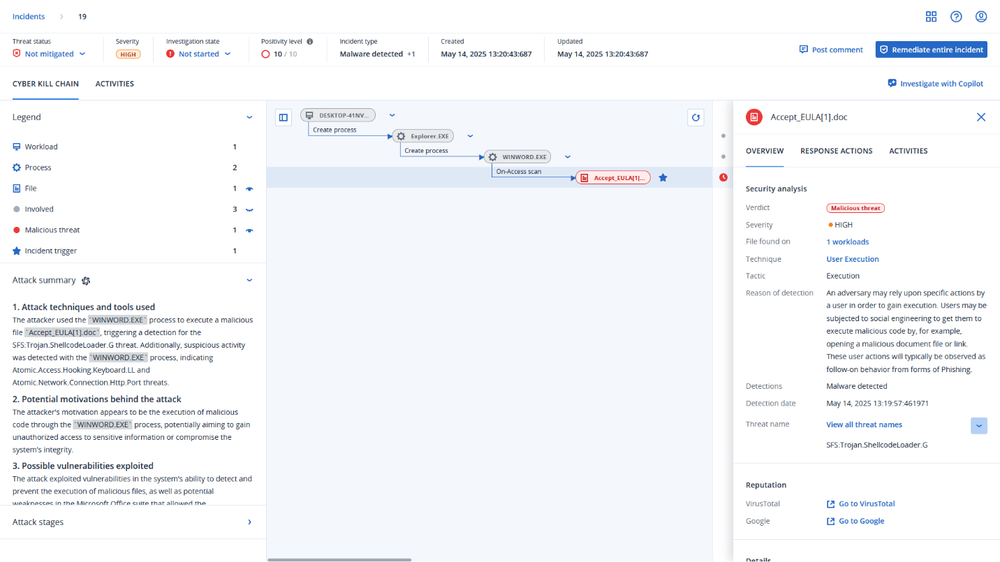Expand the threat names dropdown arrow

point(979,425)
